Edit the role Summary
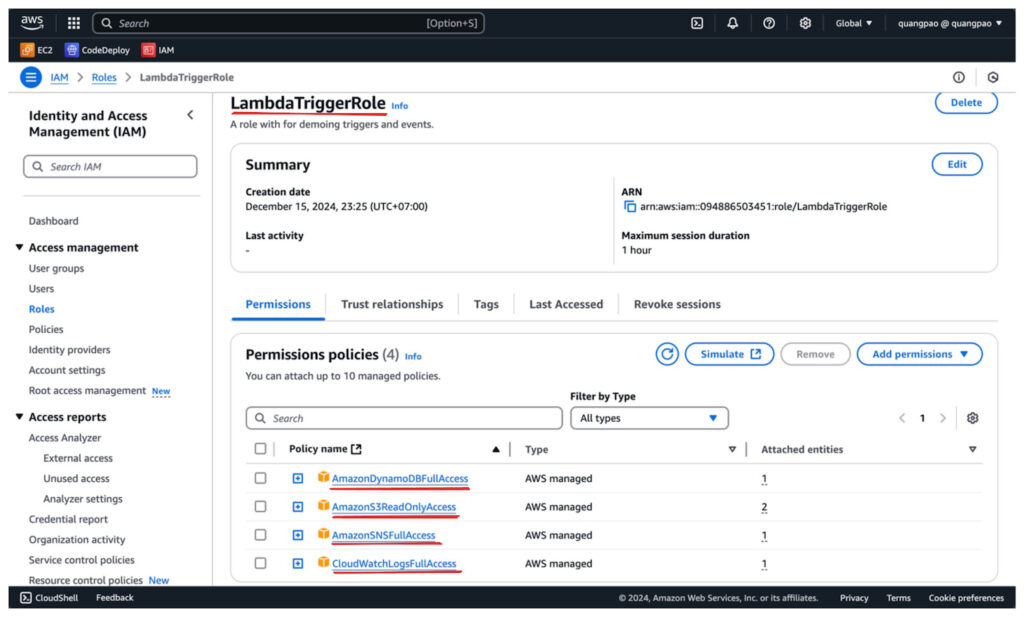 click(x=957, y=164)
